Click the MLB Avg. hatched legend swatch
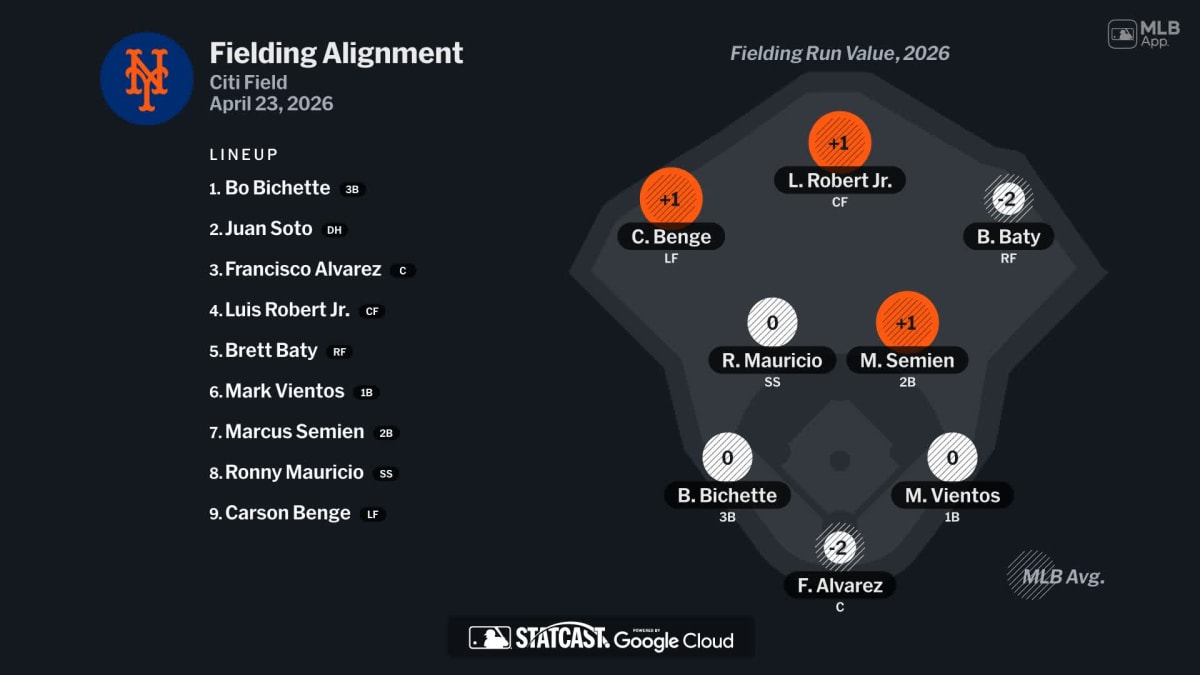1200x675 pixels. point(1031,575)
